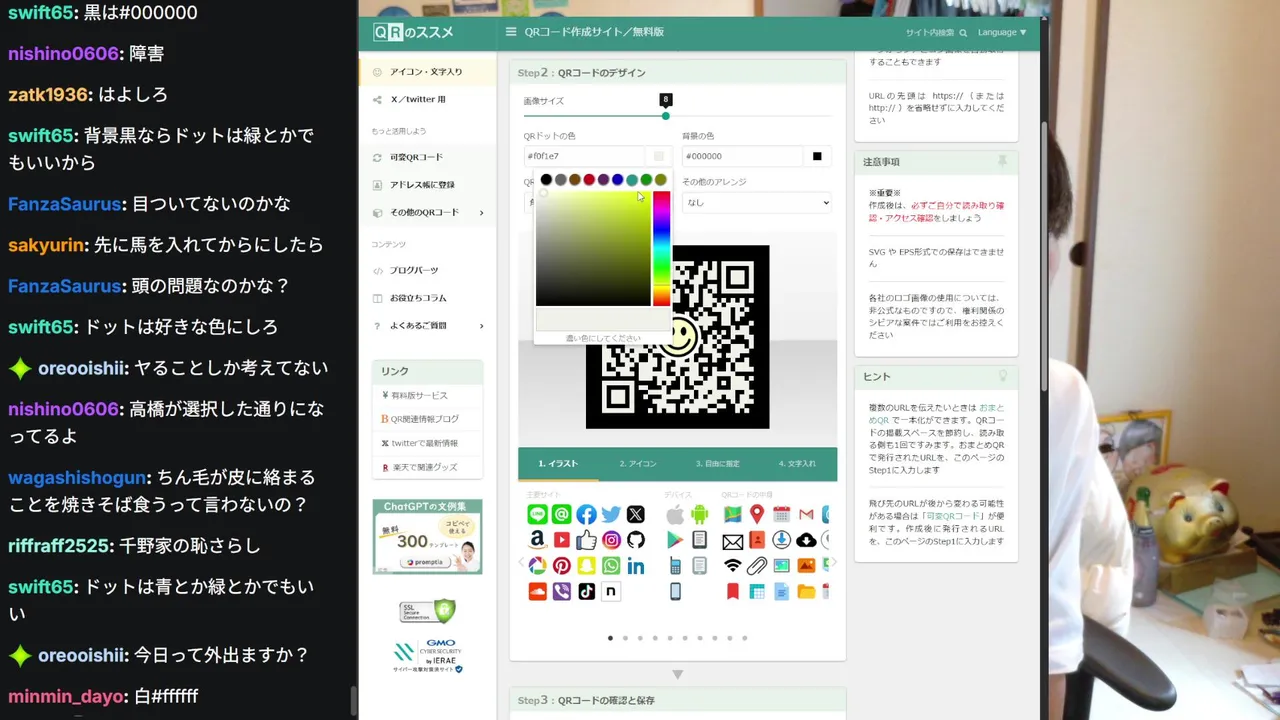
Task: Choose the Gmail M envelope illustration
Action: click(806, 515)
